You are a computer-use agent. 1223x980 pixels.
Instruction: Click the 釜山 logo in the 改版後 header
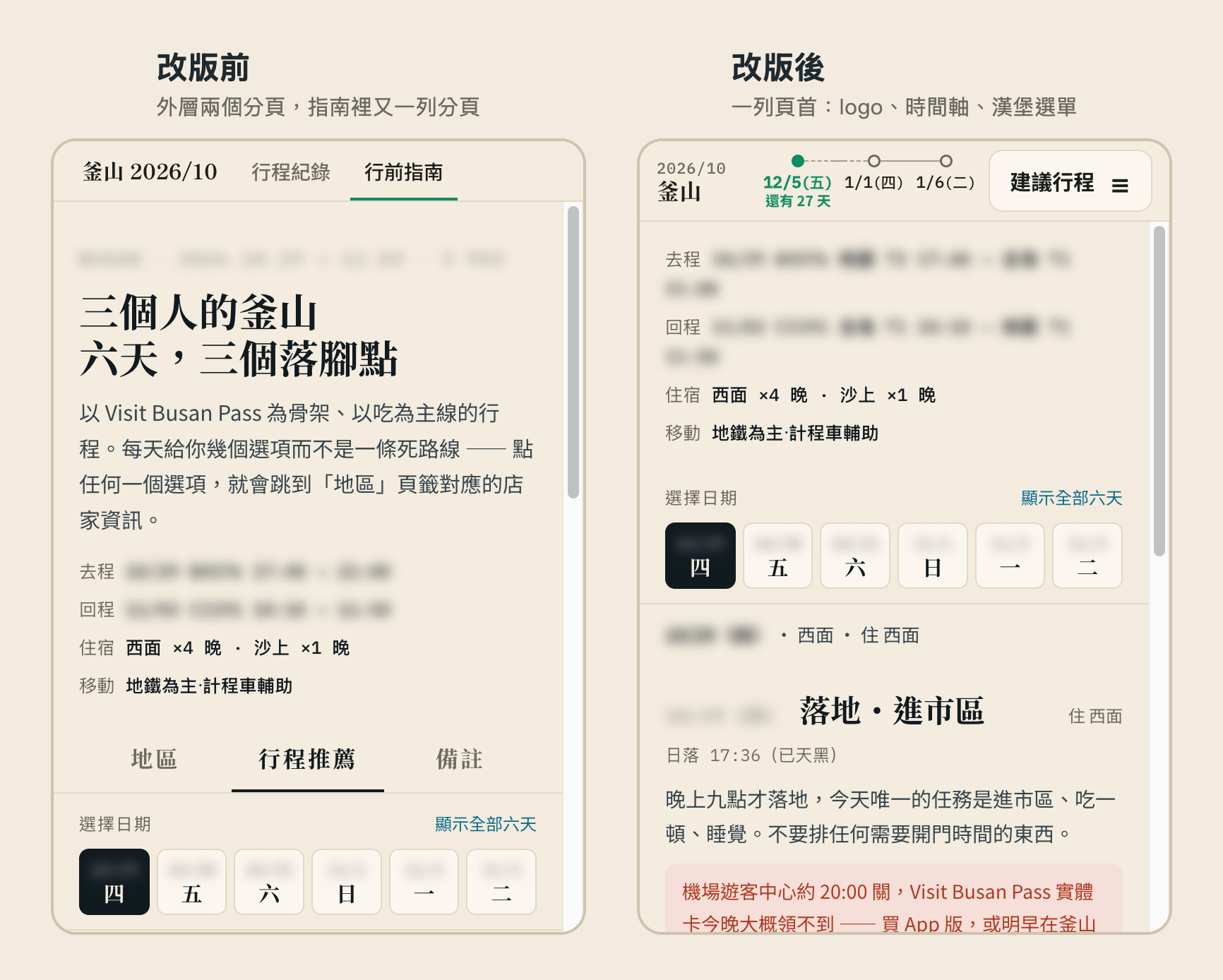point(679,191)
